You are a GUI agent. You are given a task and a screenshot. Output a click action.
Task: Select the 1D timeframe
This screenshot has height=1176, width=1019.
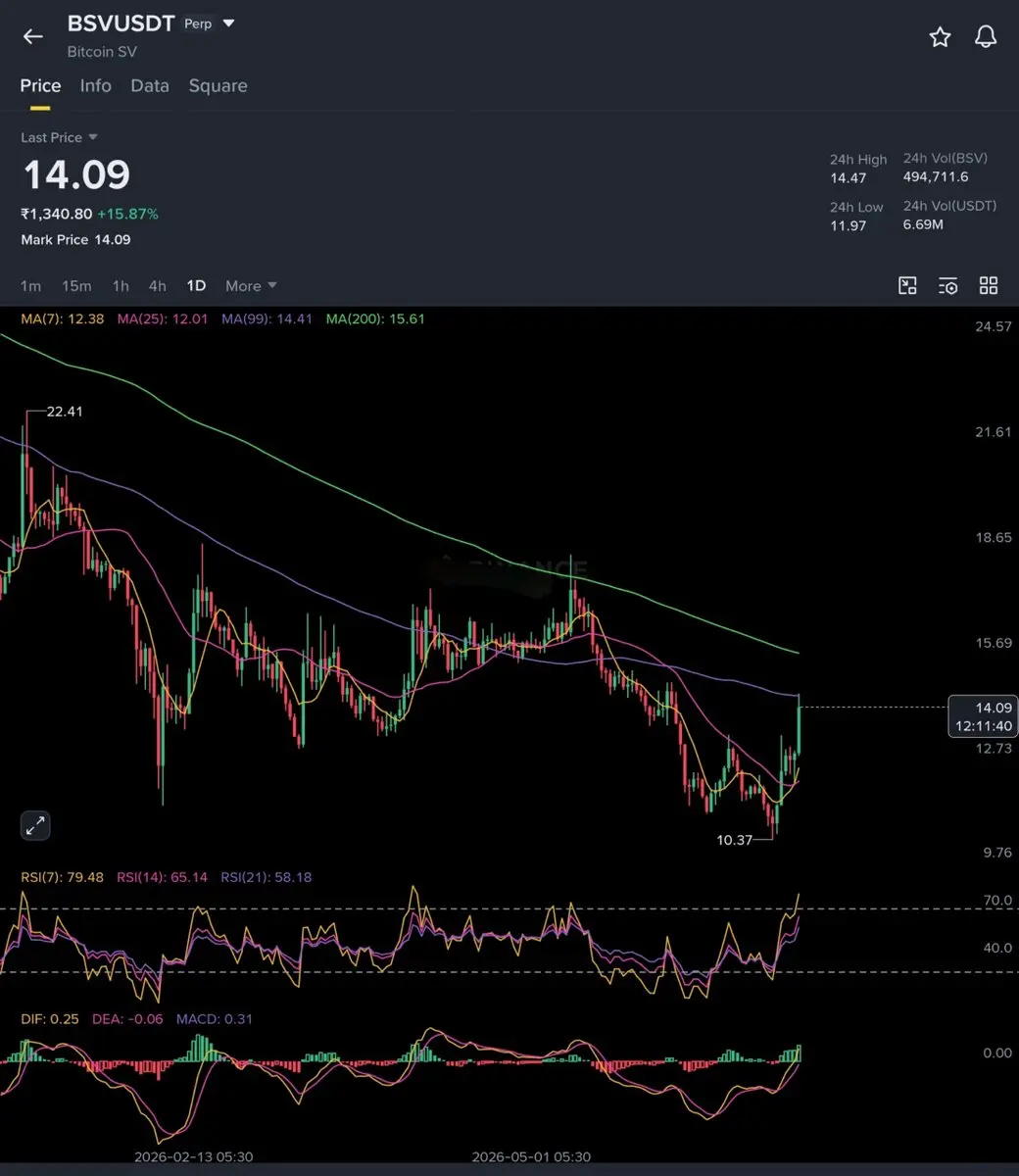coord(196,286)
